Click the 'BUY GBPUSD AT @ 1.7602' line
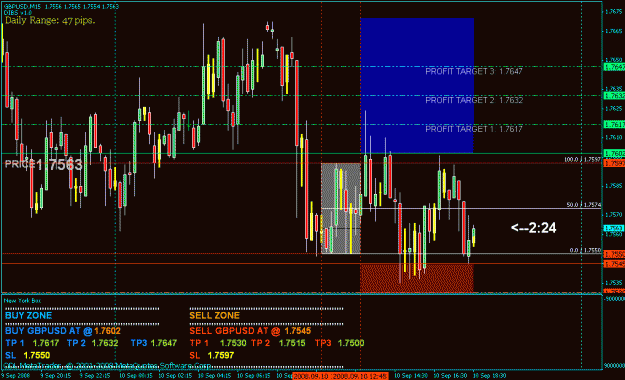Image resolution: width=625 pixels, height=380 pixels. click(x=63, y=331)
